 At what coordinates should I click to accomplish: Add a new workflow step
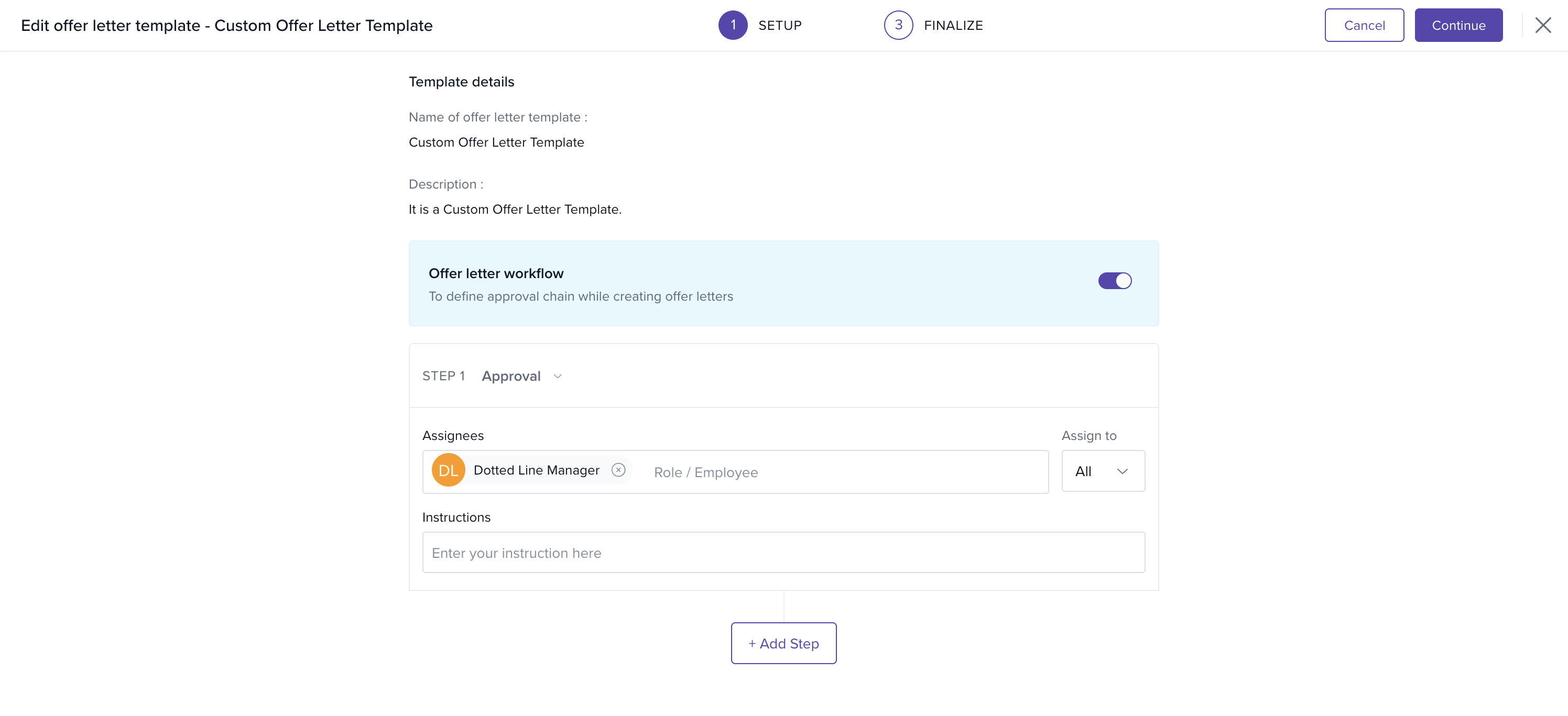point(783,643)
